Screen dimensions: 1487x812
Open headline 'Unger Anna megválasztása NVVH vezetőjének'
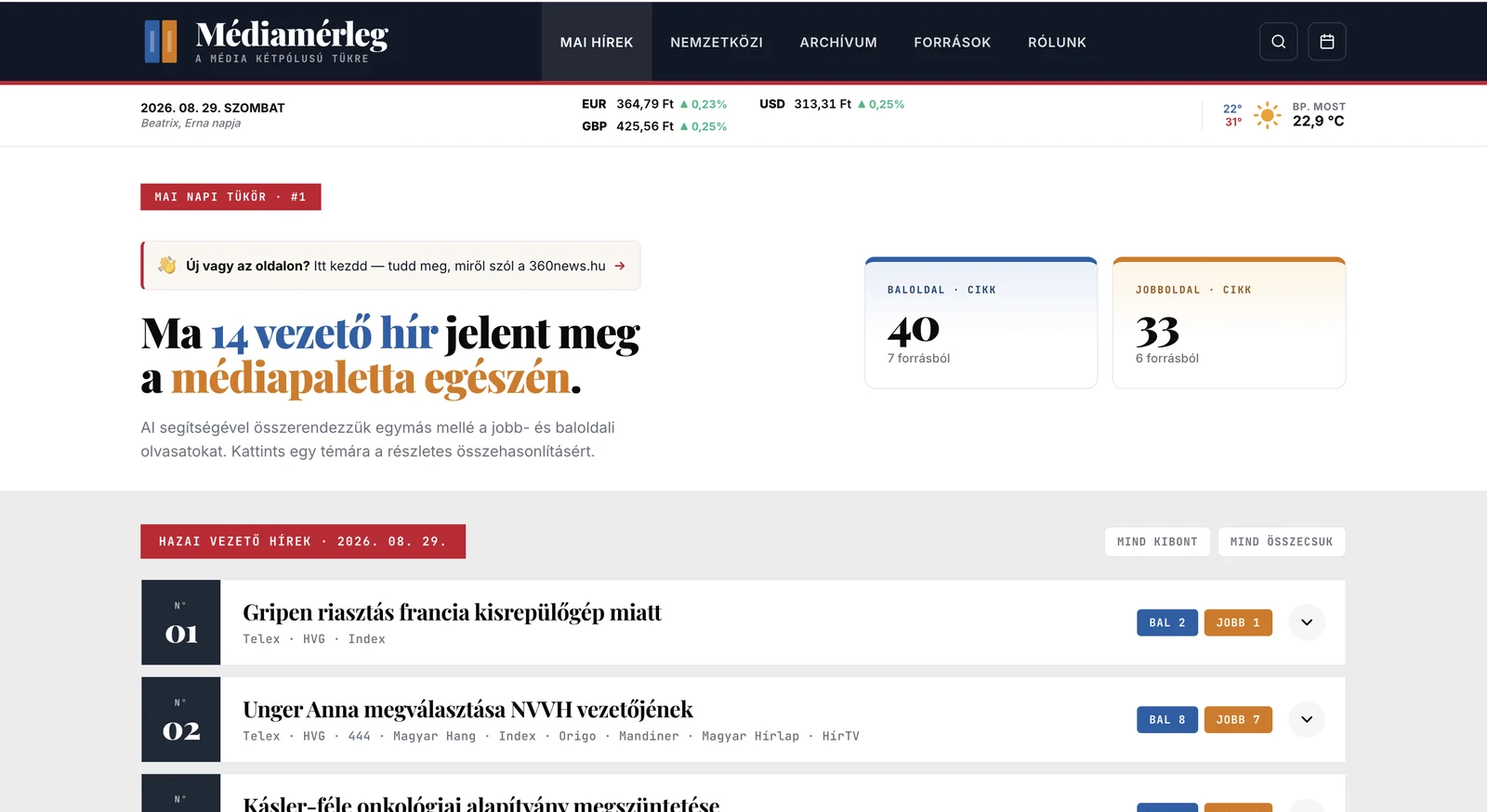[467, 710]
